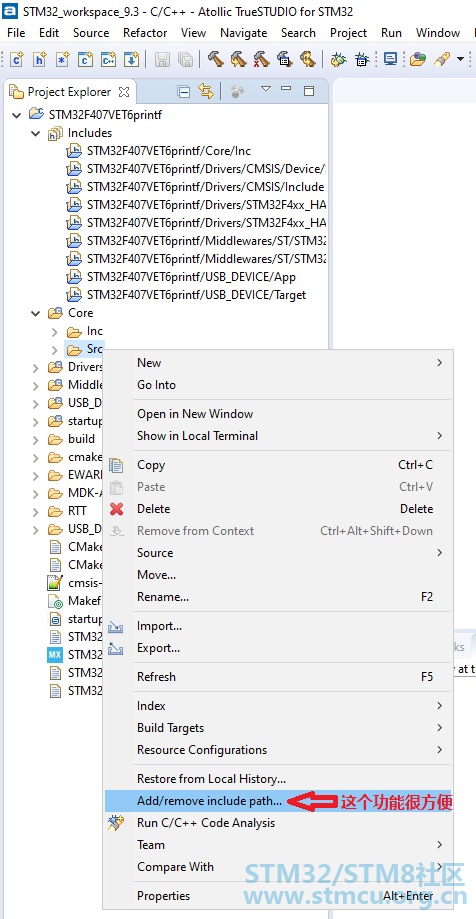Click the Debug bug icon
Screen dimensions: 476x919
pos(338,59)
